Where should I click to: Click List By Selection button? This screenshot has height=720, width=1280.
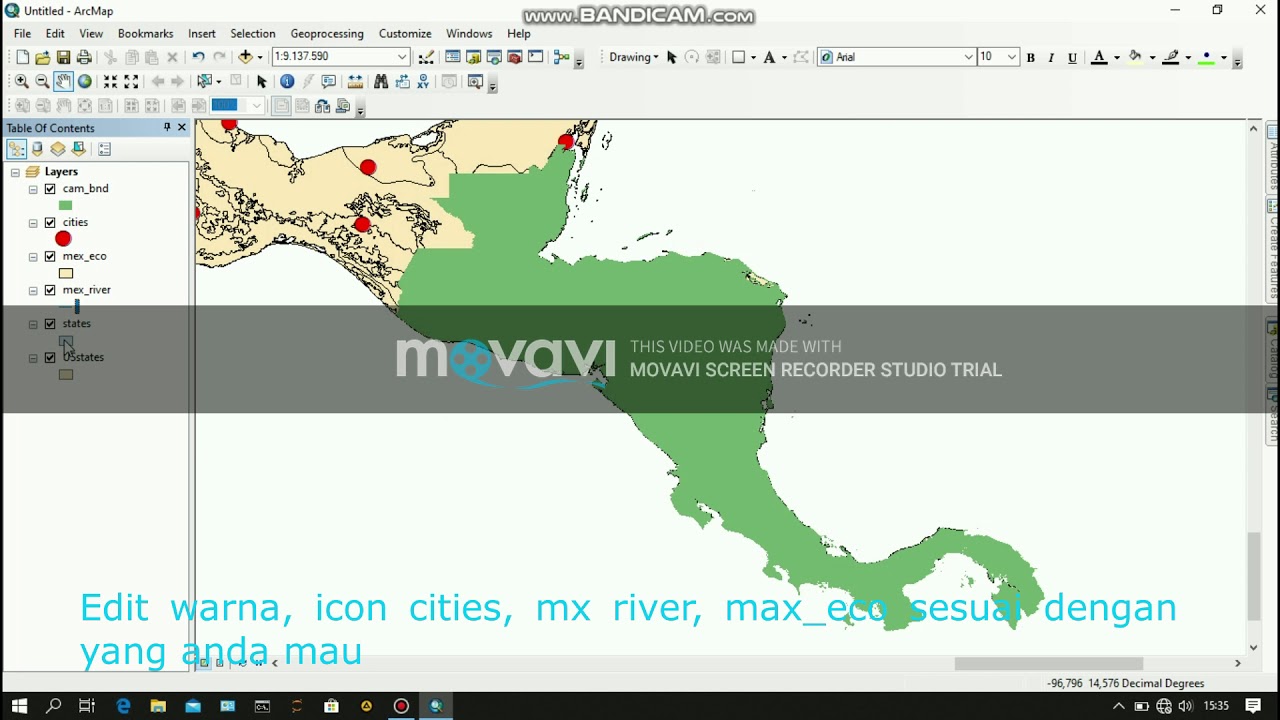(x=79, y=149)
